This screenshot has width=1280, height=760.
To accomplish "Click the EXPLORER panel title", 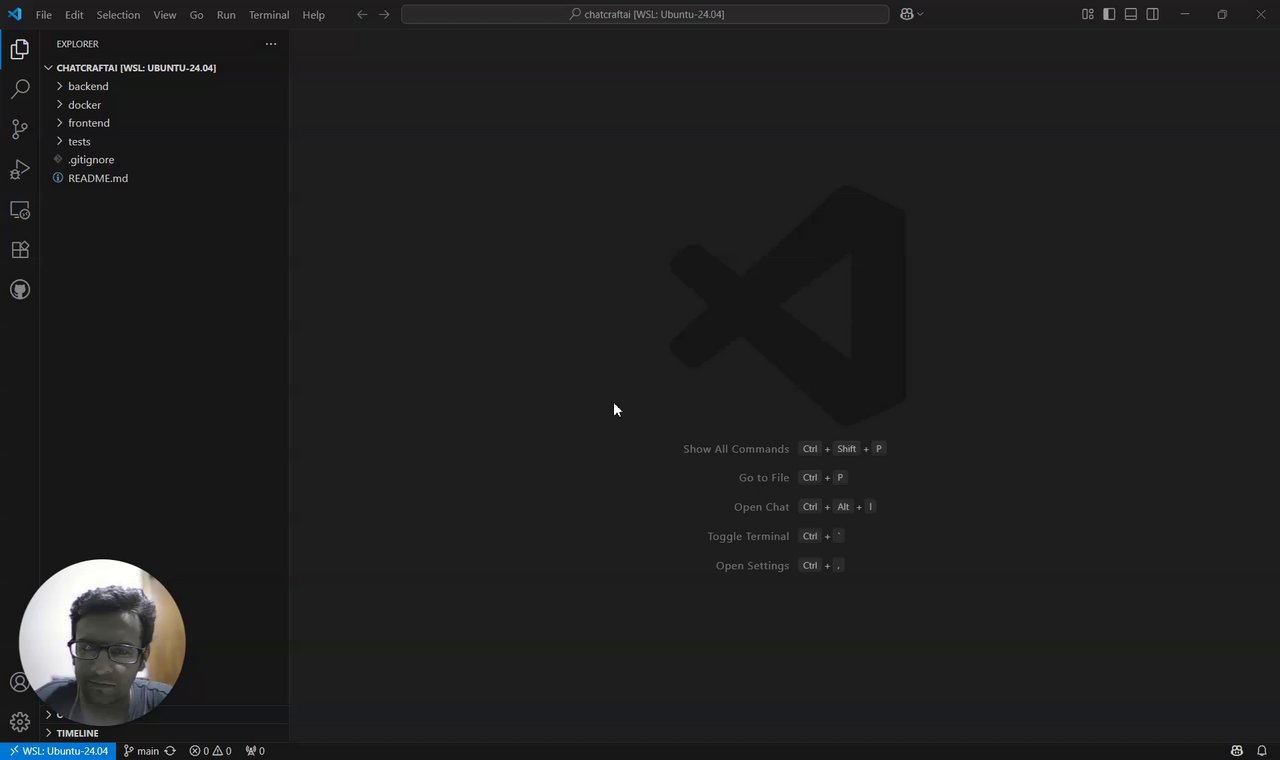I will pyautogui.click(x=77, y=44).
